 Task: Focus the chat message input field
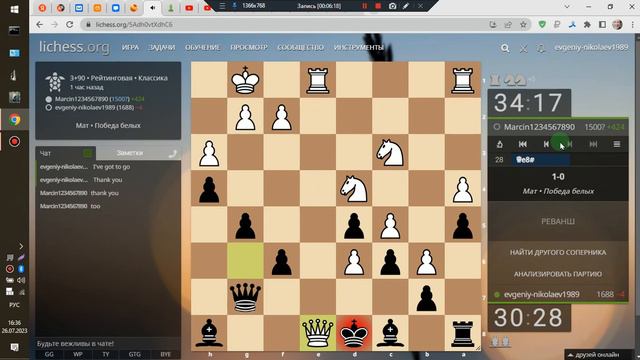pyautogui.click(x=108, y=344)
